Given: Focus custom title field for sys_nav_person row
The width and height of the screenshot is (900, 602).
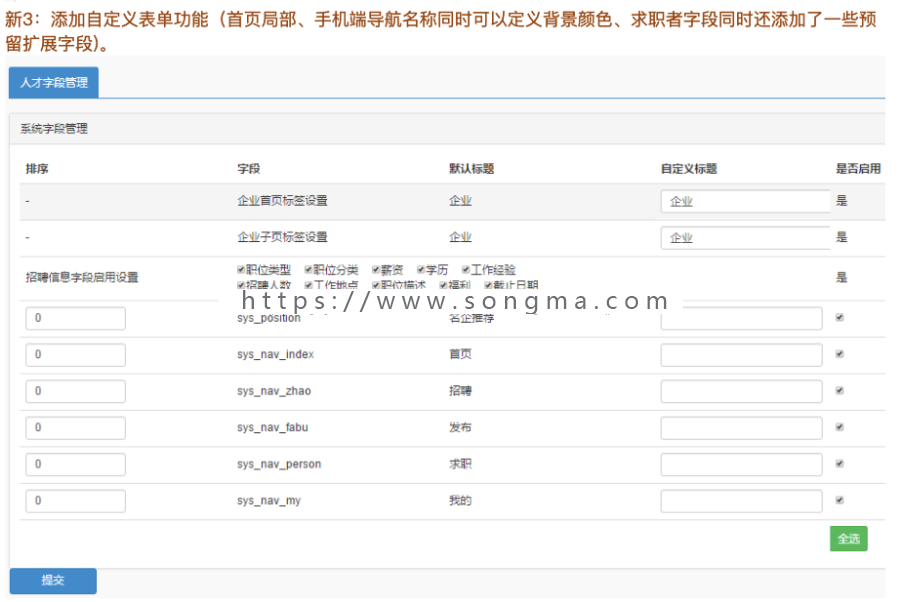Looking at the screenshot, I should tap(741, 464).
